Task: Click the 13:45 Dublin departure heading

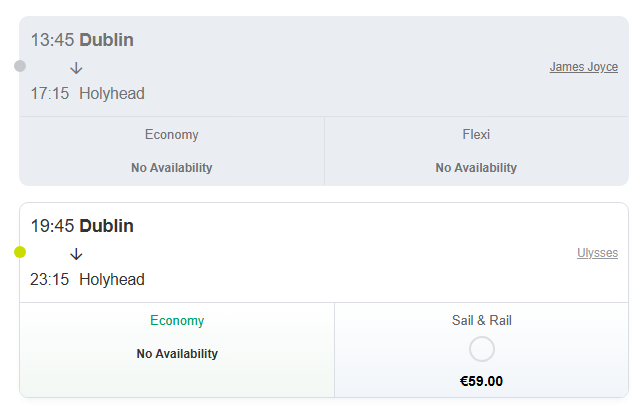Action: coord(82,40)
